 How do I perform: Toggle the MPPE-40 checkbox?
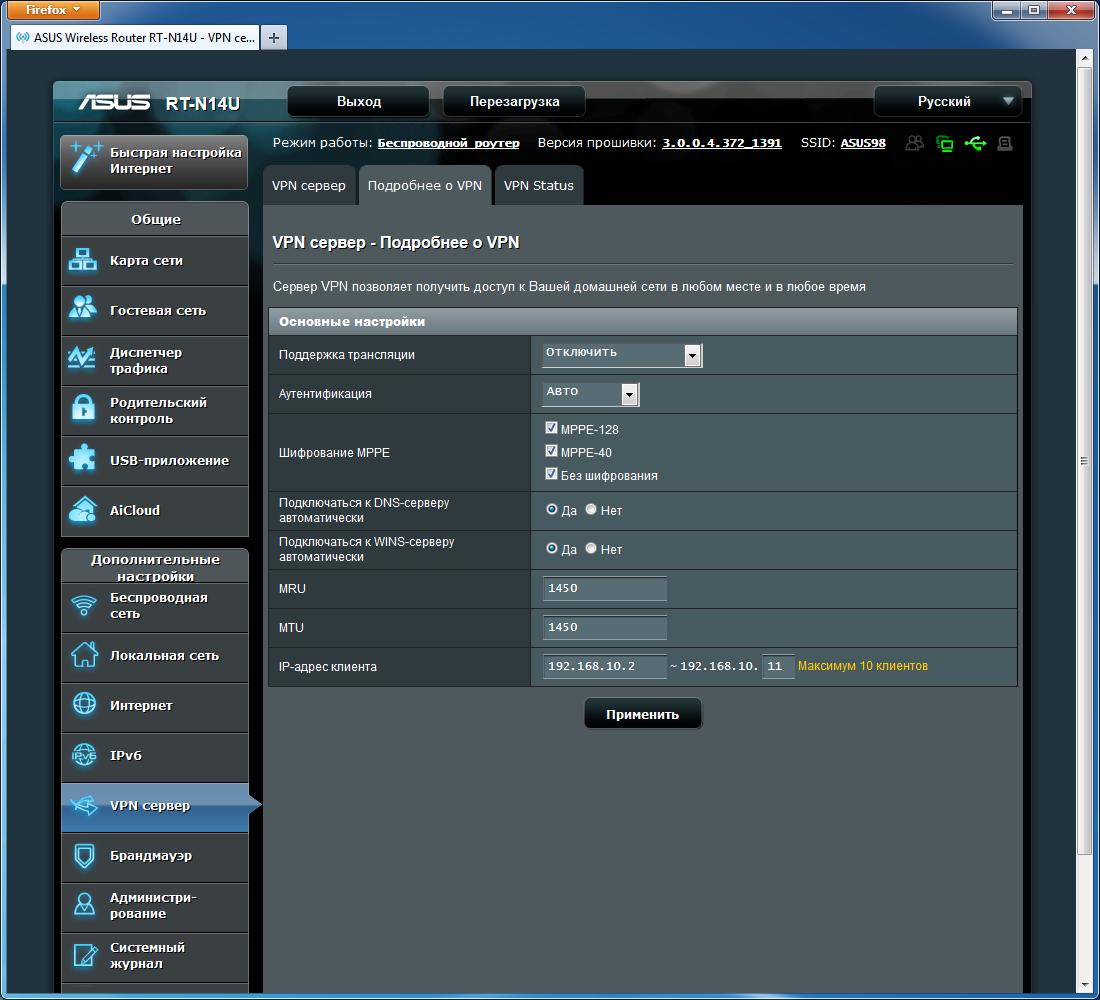[551, 451]
